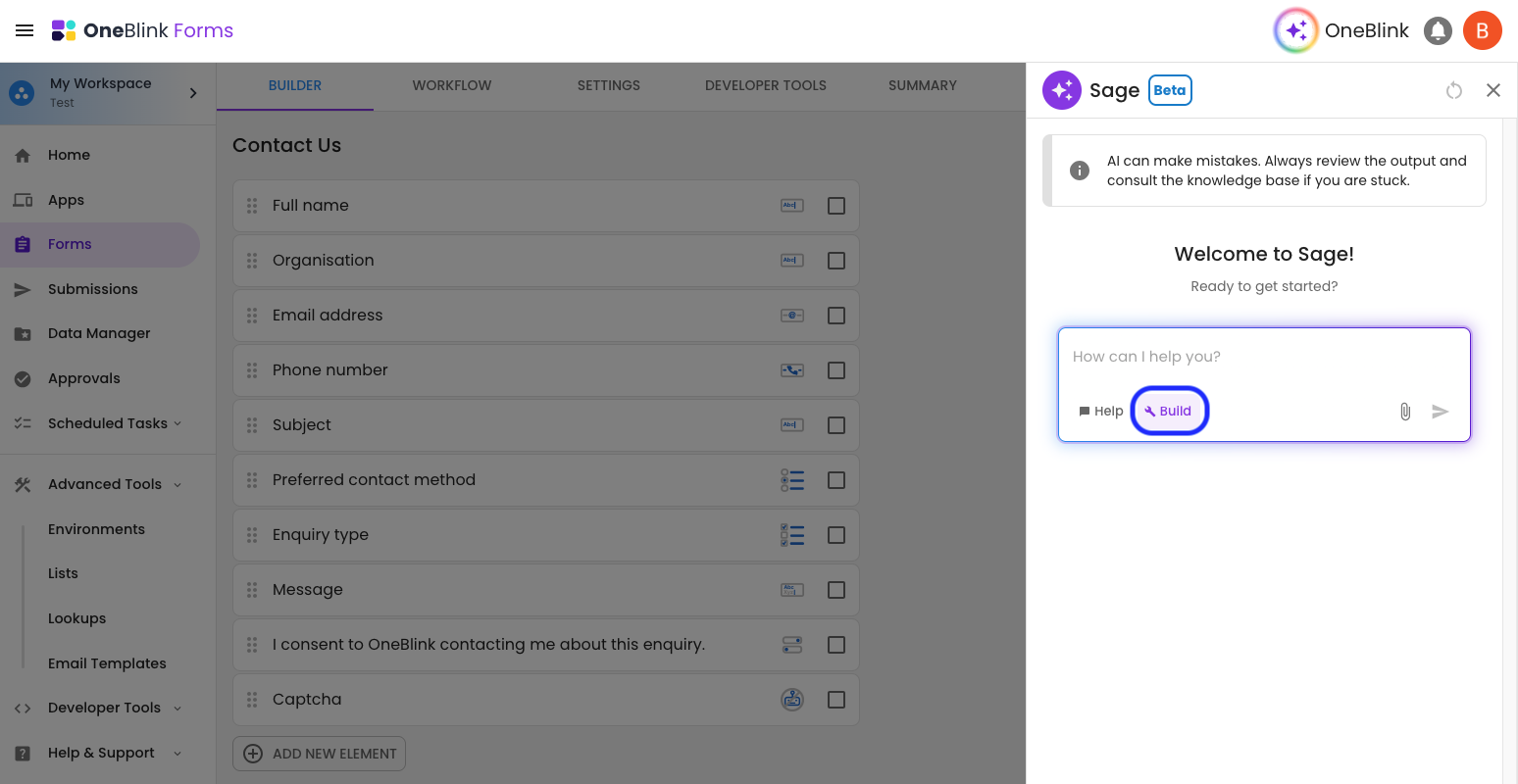Switch to the Summary tab
This screenshot has width=1518, height=784.
[x=923, y=86]
